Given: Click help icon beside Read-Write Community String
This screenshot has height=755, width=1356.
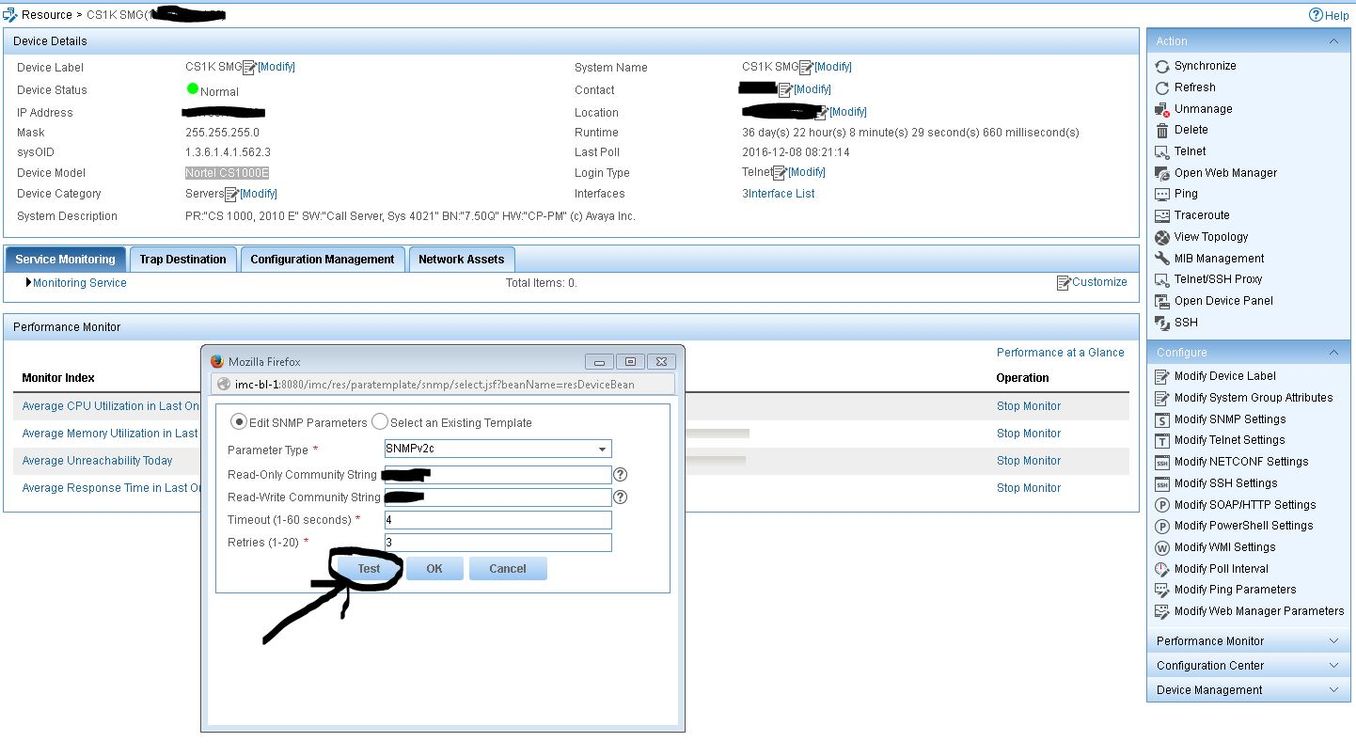Looking at the screenshot, I should coord(620,497).
